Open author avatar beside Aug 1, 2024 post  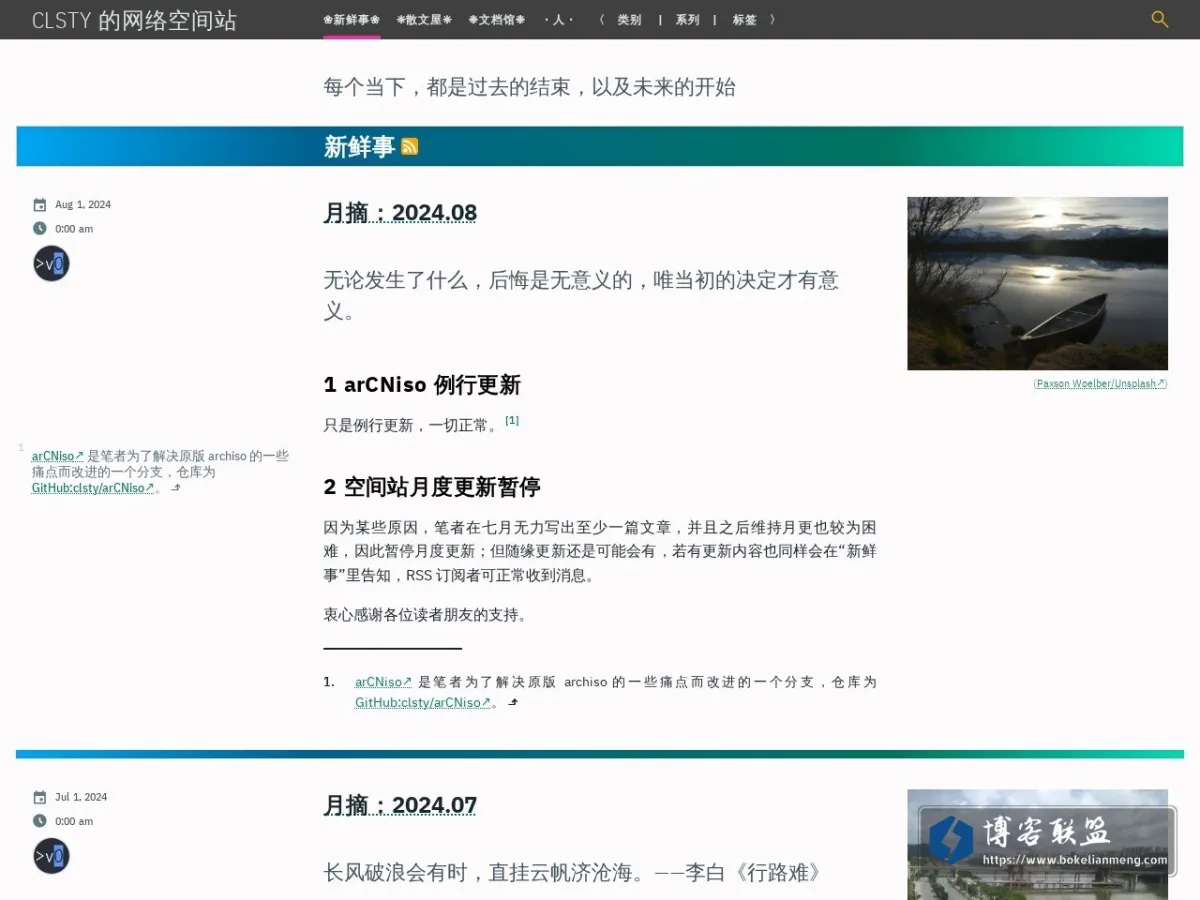pos(51,264)
